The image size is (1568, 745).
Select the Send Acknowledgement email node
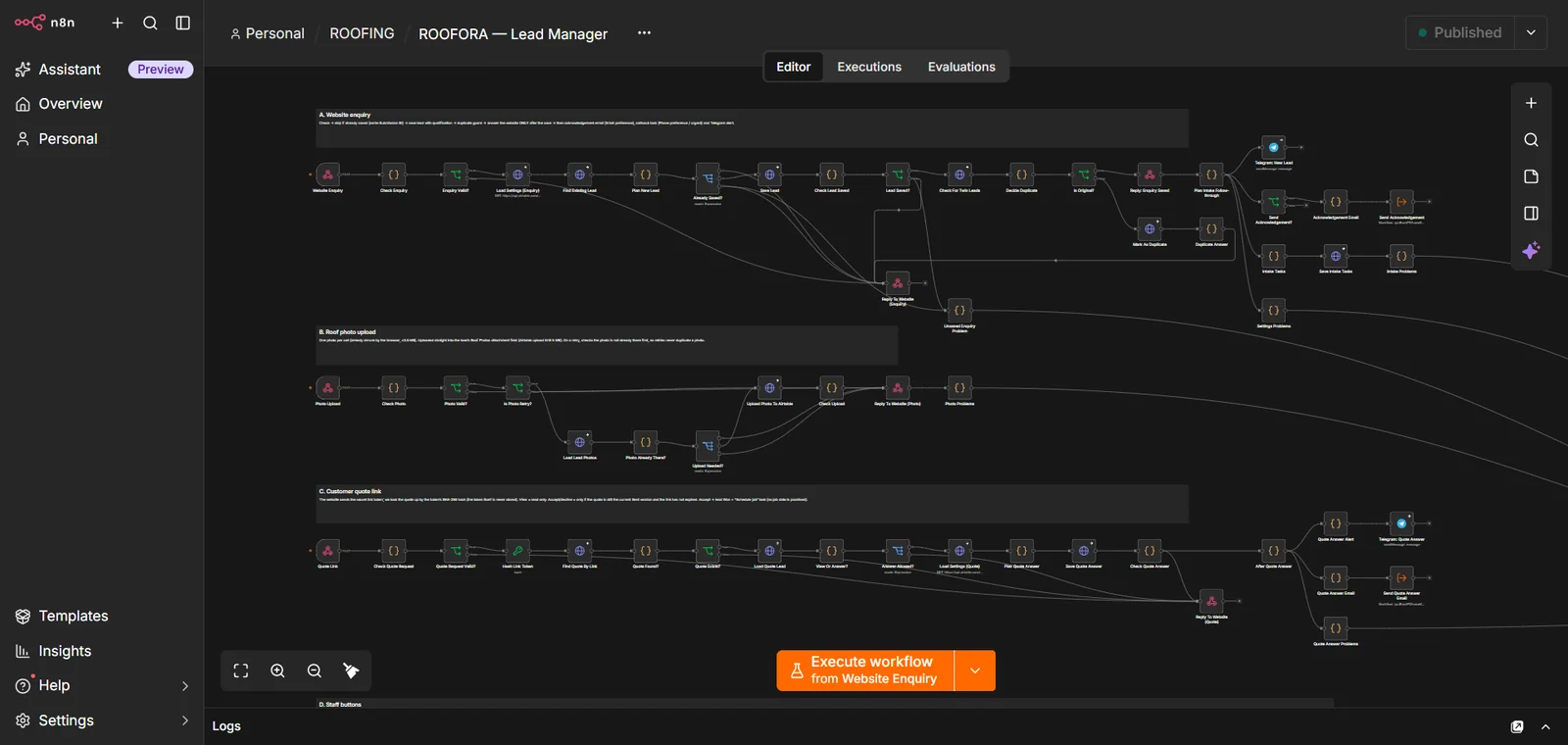tap(1401, 202)
